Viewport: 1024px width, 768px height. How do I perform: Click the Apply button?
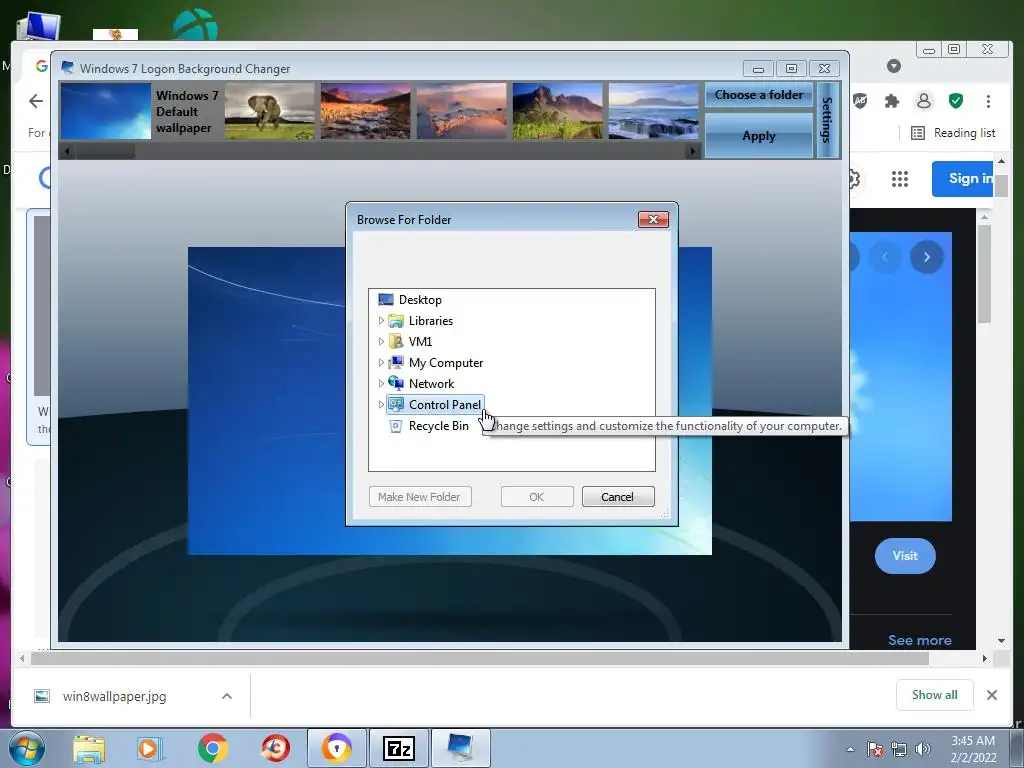point(759,136)
